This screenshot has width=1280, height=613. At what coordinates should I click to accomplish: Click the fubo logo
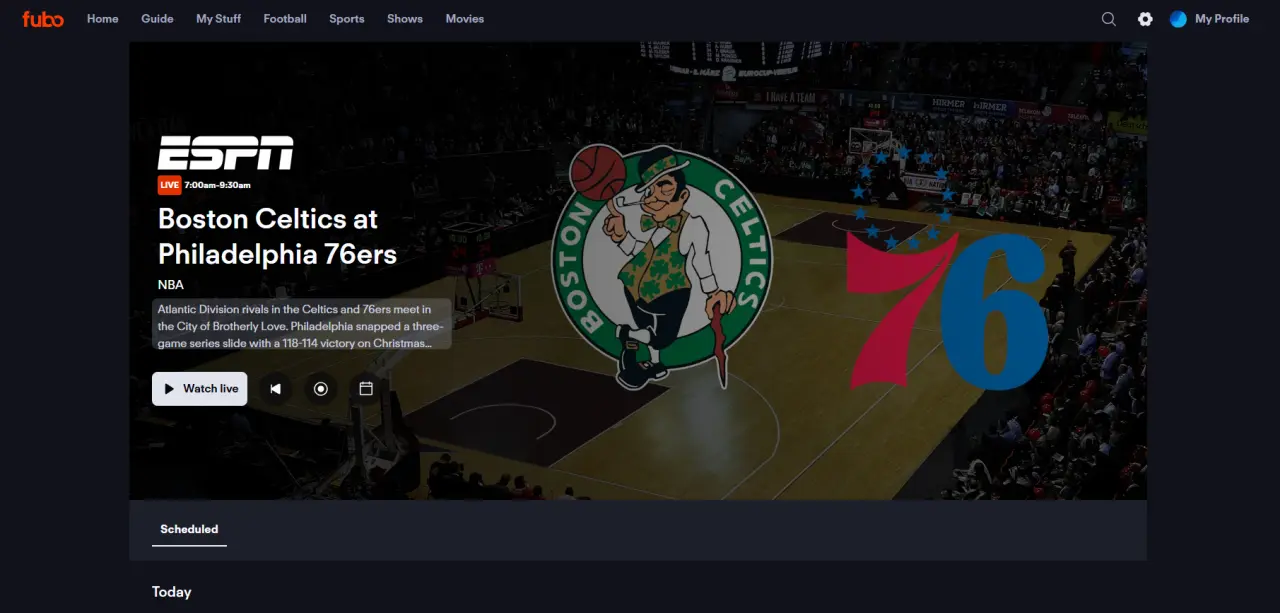point(43,18)
